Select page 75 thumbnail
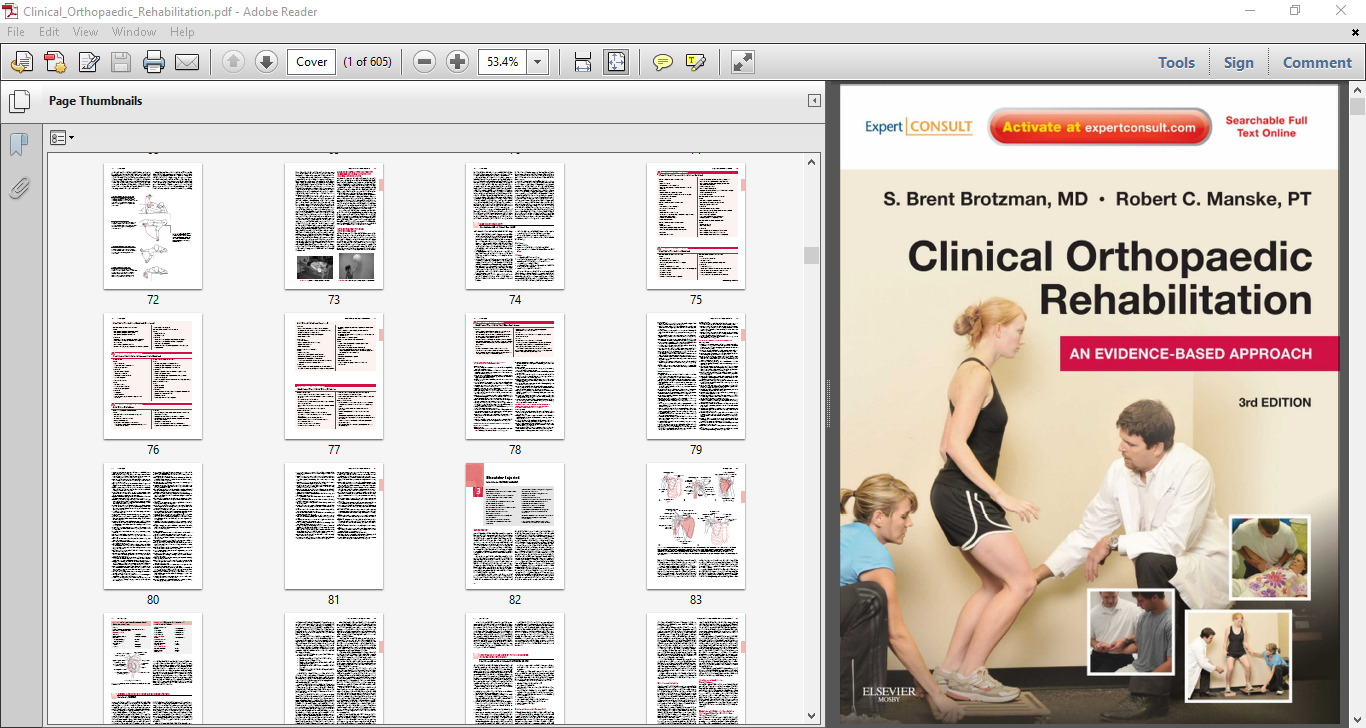The width and height of the screenshot is (1366, 728). coord(696,226)
